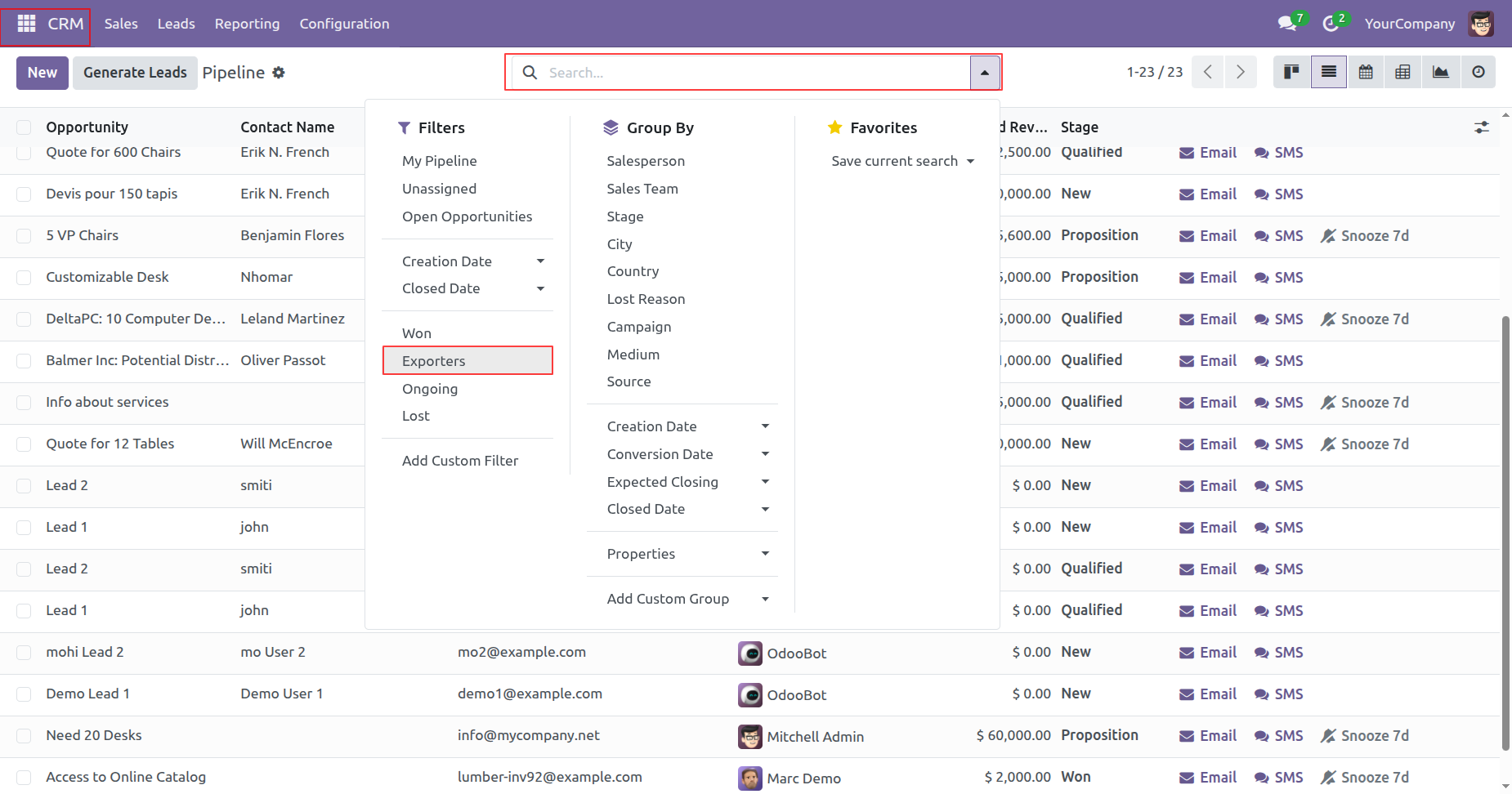Click the New button
Viewport: 1512px width, 794px height.
[42, 73]
